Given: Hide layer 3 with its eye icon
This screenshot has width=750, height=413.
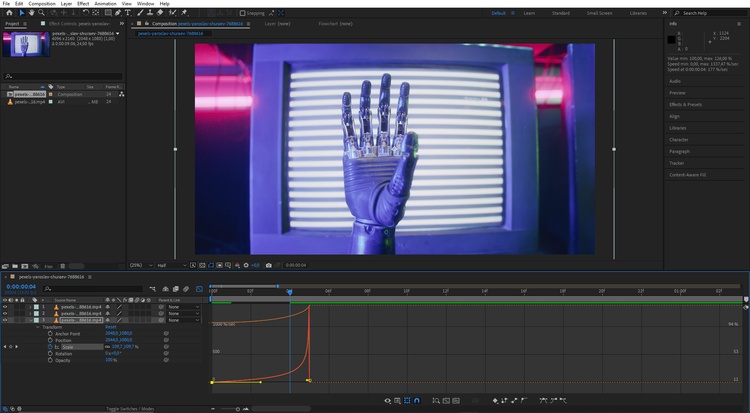Looking at the screenshot, I should [5, 320].
